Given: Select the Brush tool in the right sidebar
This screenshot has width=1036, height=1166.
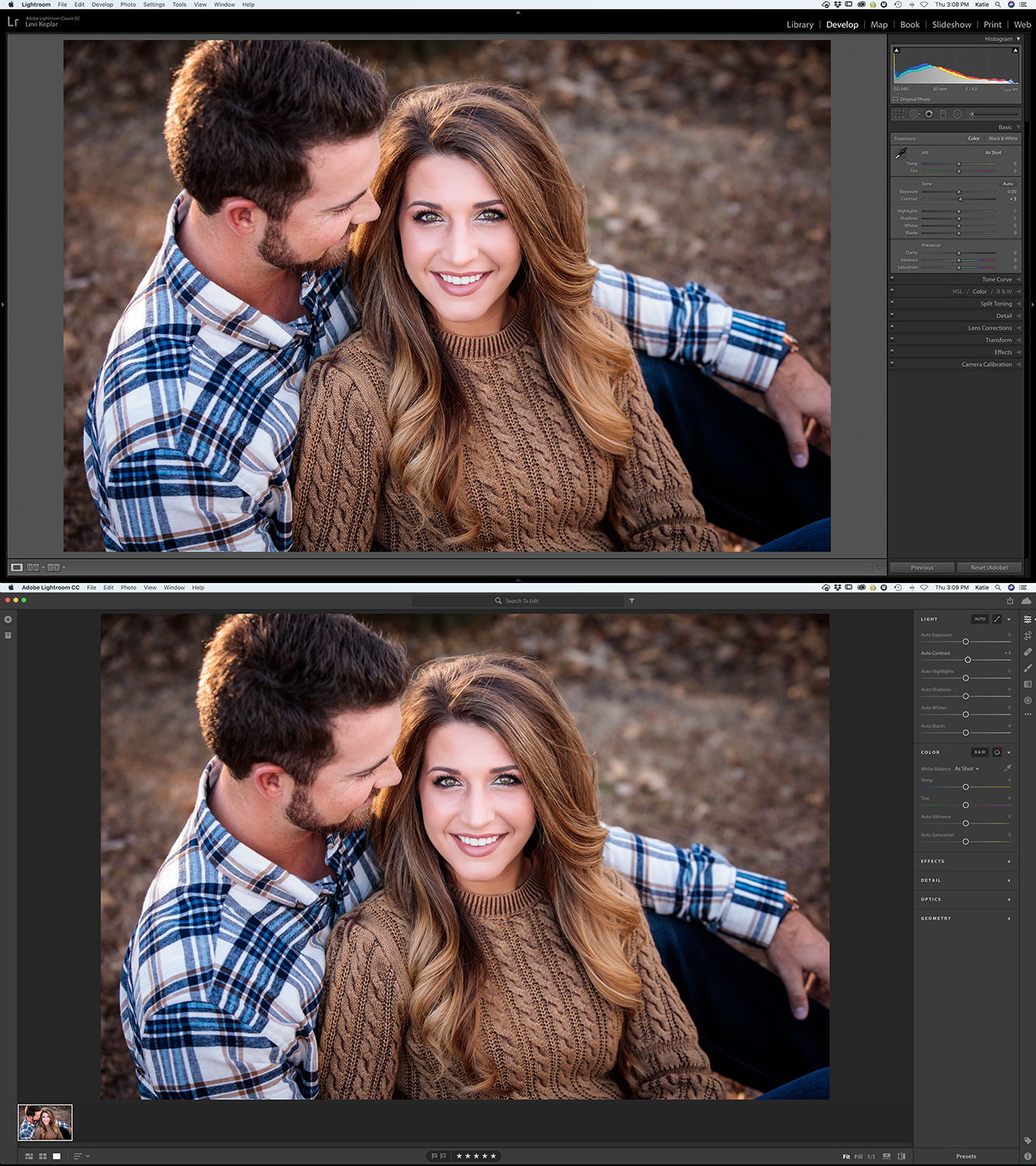Looking at the screenshot, I should coord(1027,669).
